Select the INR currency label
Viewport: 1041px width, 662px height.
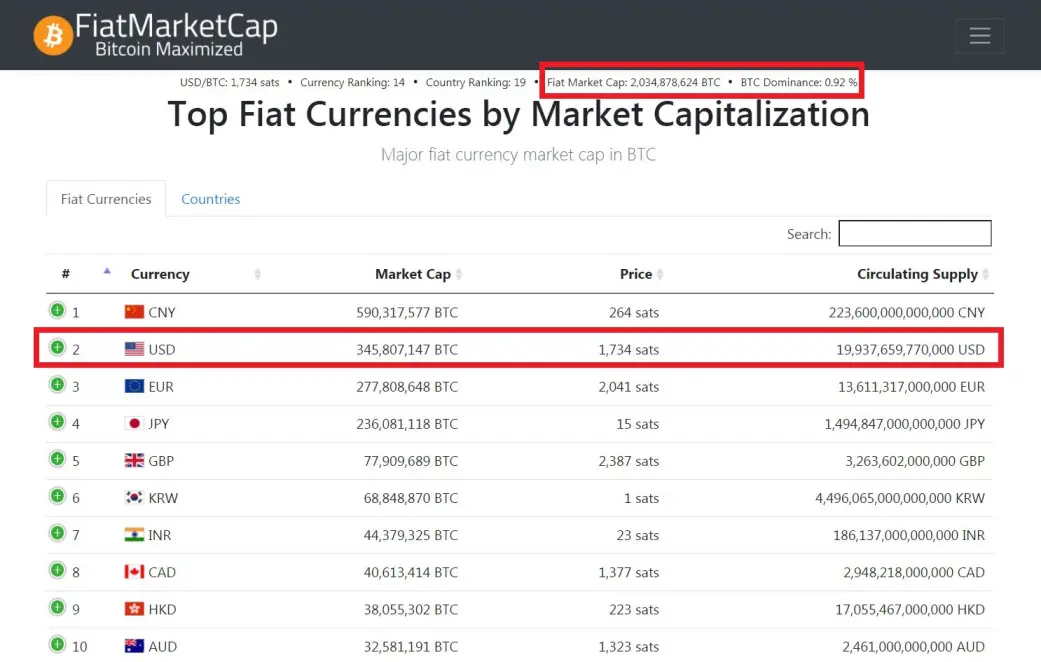coord(159,535)
